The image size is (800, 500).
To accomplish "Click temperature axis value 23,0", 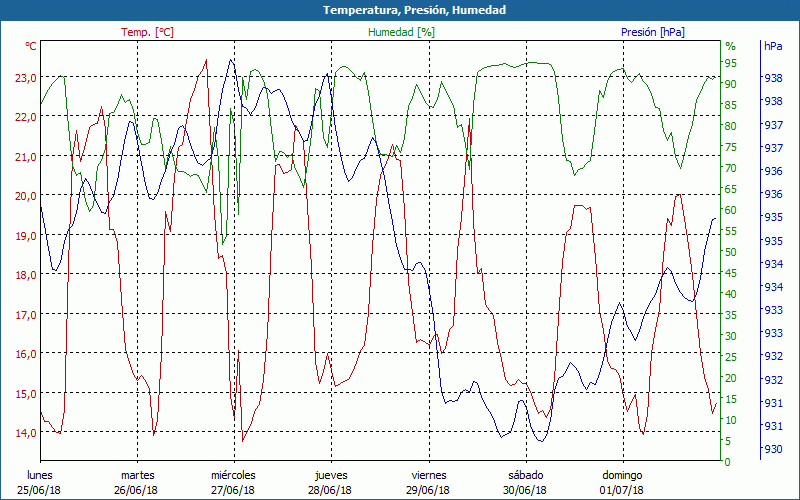I will [27, 78].
